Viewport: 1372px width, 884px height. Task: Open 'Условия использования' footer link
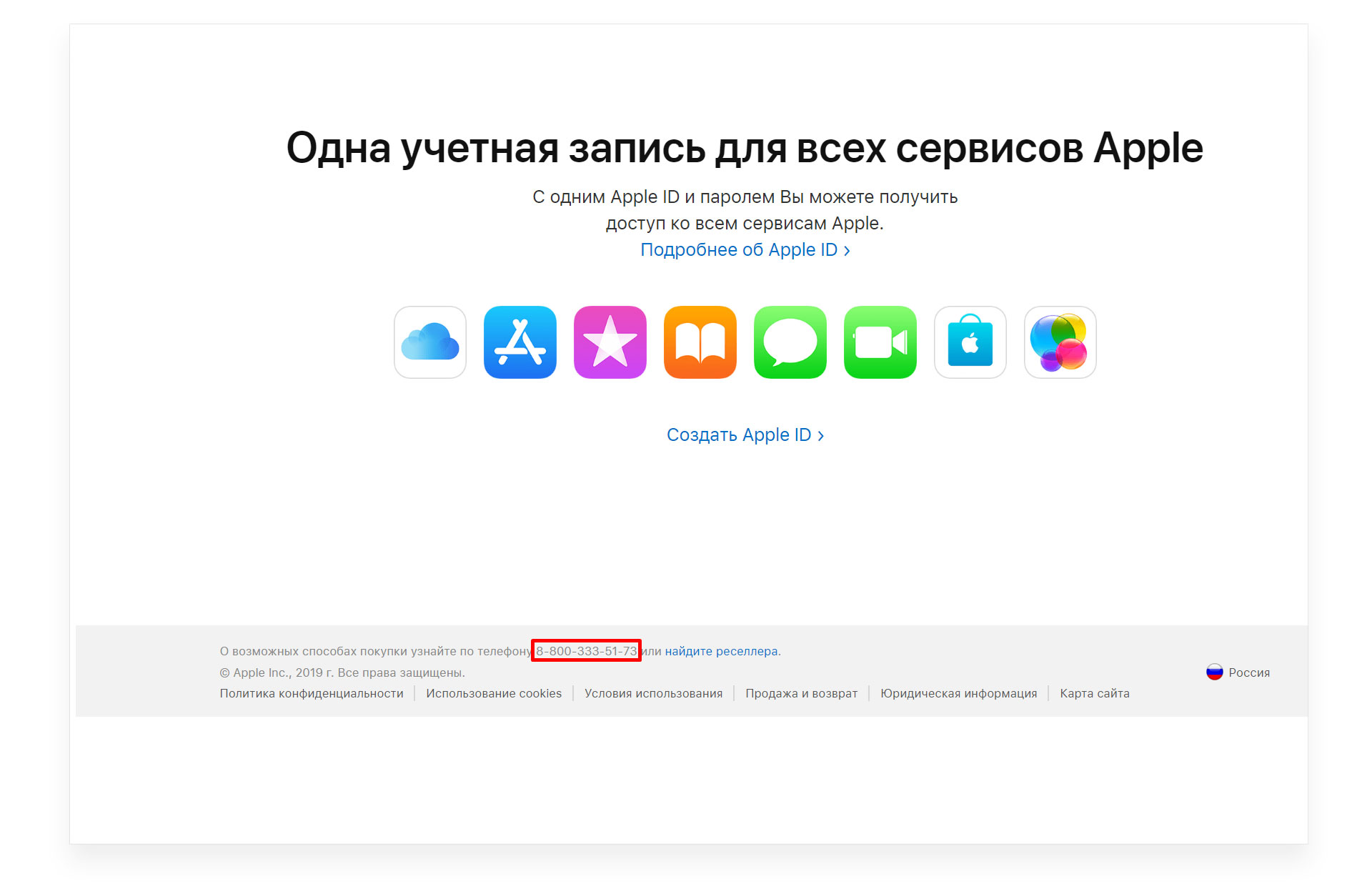click(653, 693)
